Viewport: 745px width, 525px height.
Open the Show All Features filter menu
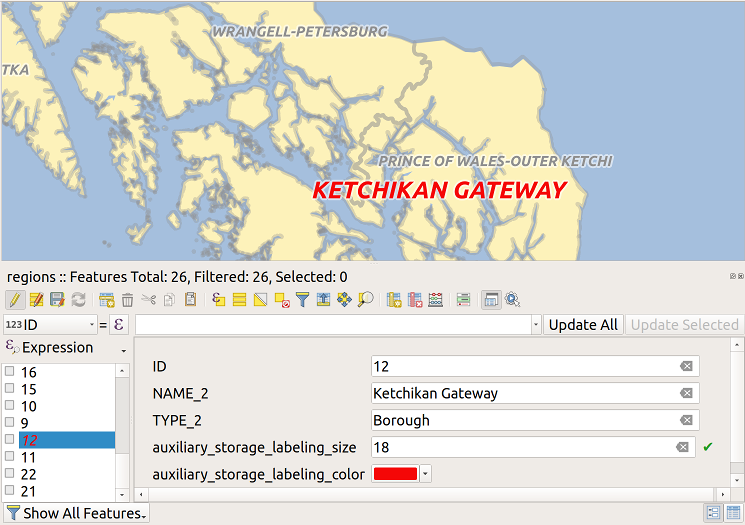pyautogui.click(x=76, y=513)
